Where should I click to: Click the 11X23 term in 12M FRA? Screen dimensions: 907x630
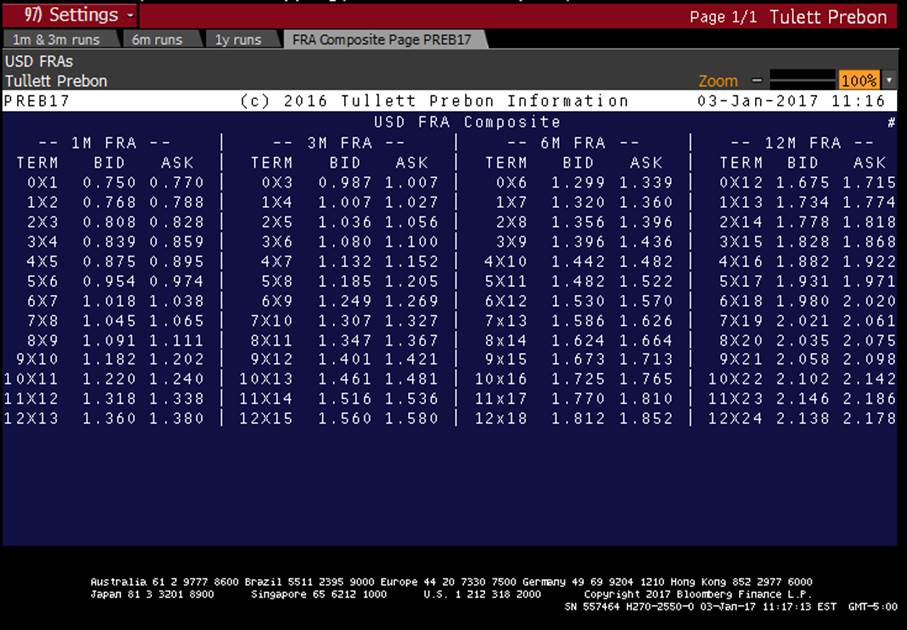[735, 399]
